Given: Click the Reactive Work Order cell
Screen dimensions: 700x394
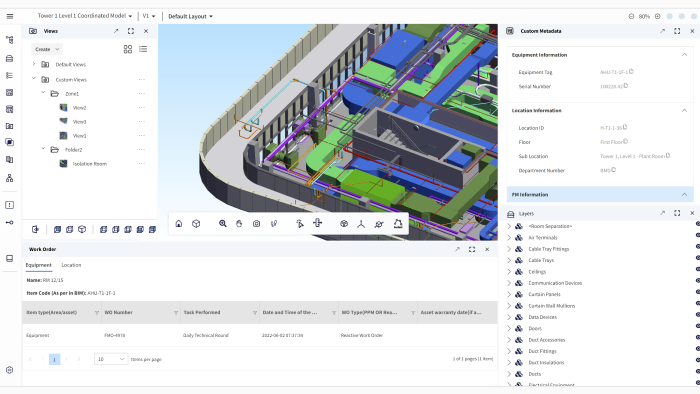Looking at the screenshot, I should click(x=362, y=335).
